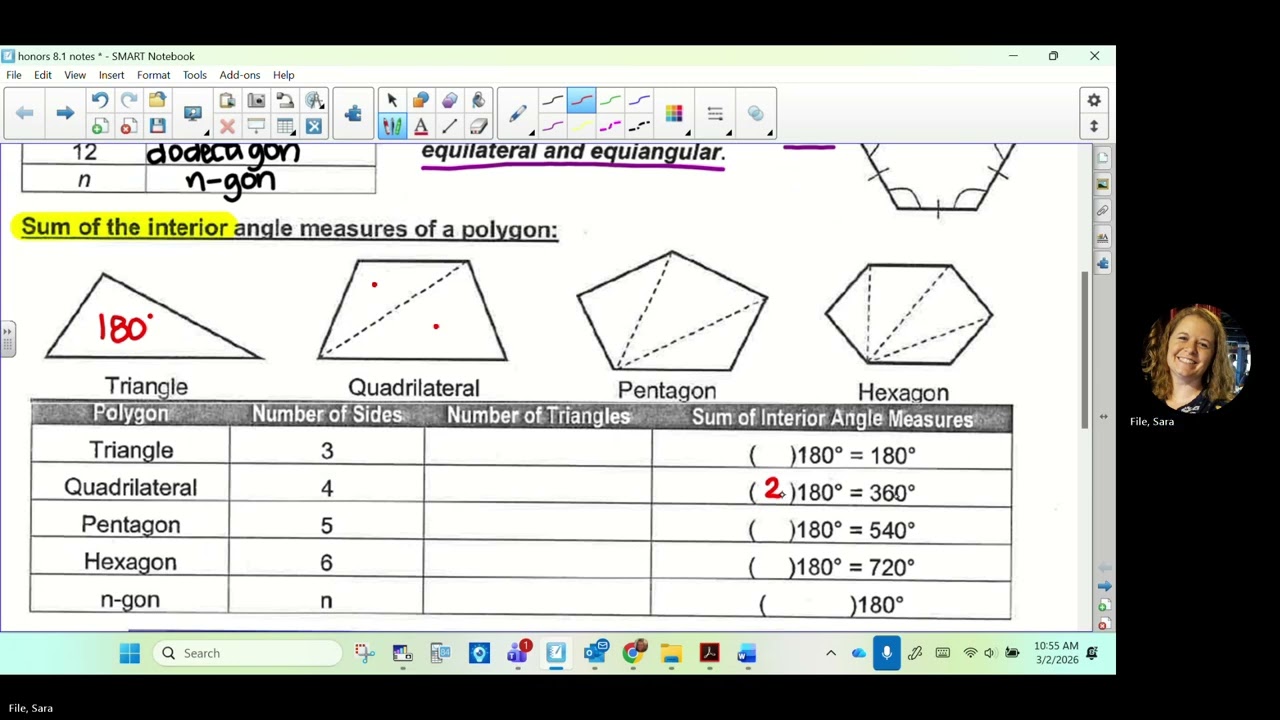Choose the Eraser tool
The image size is (1280, 720).
point(479,126)
